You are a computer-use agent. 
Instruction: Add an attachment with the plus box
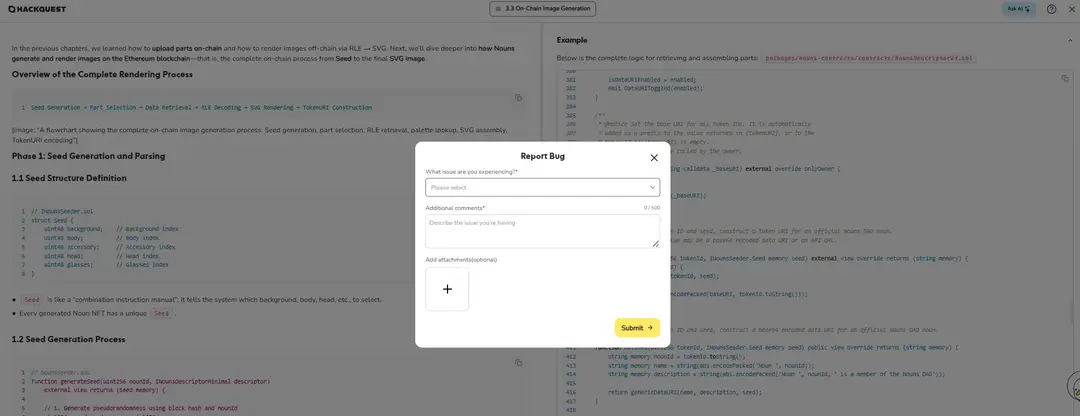point(447,289)
